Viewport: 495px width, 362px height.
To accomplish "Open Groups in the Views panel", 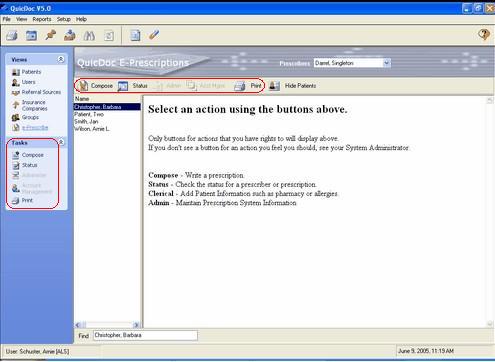I will coord(25,117).
